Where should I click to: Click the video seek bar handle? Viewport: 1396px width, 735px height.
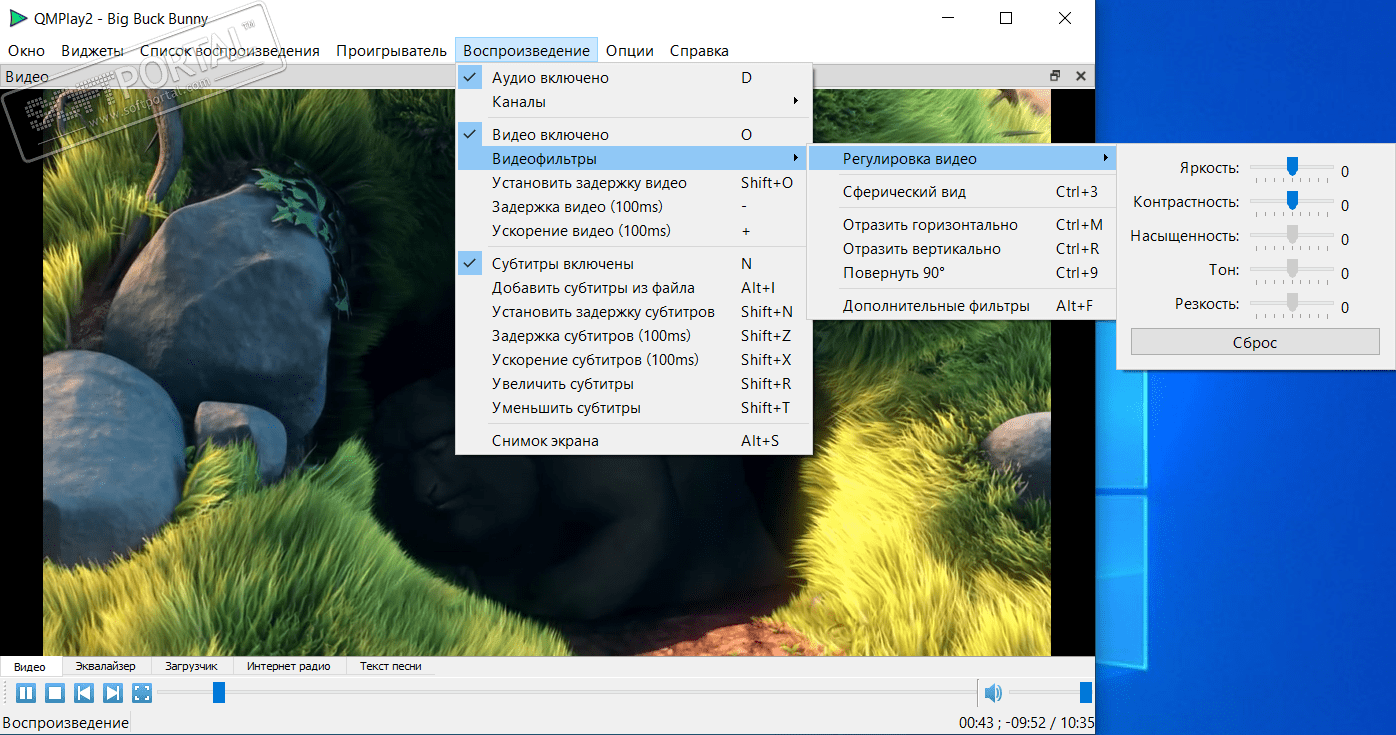219,692
